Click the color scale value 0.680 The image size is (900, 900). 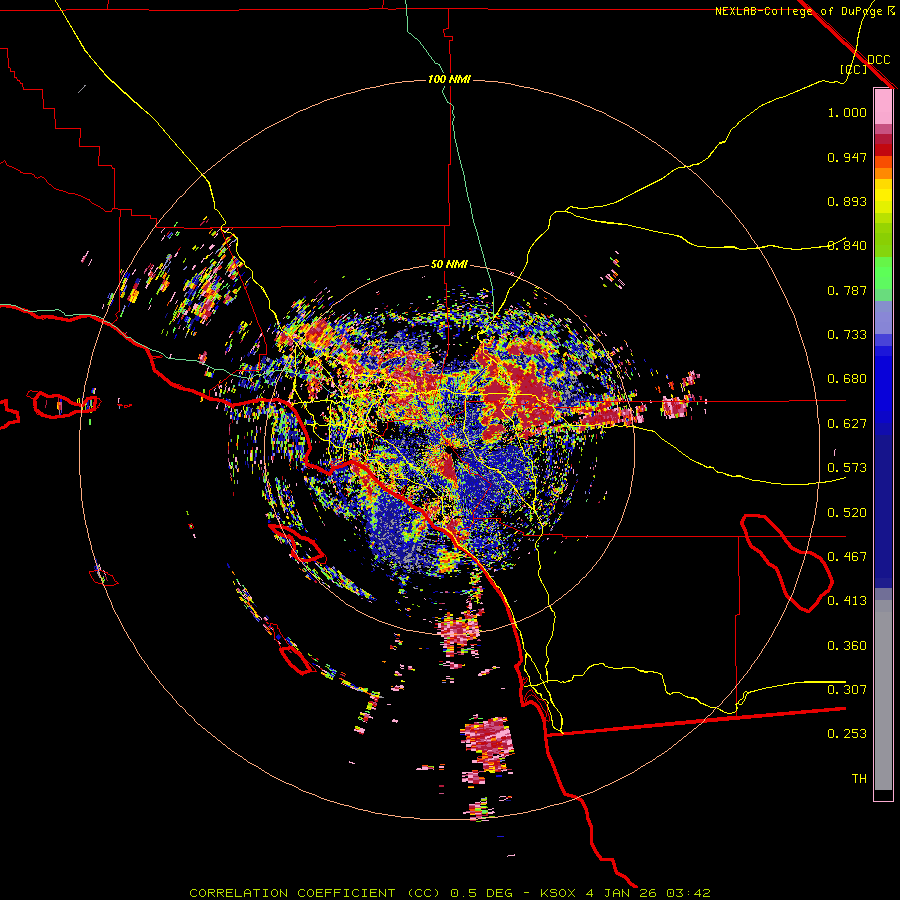click(x=847, y=379)
